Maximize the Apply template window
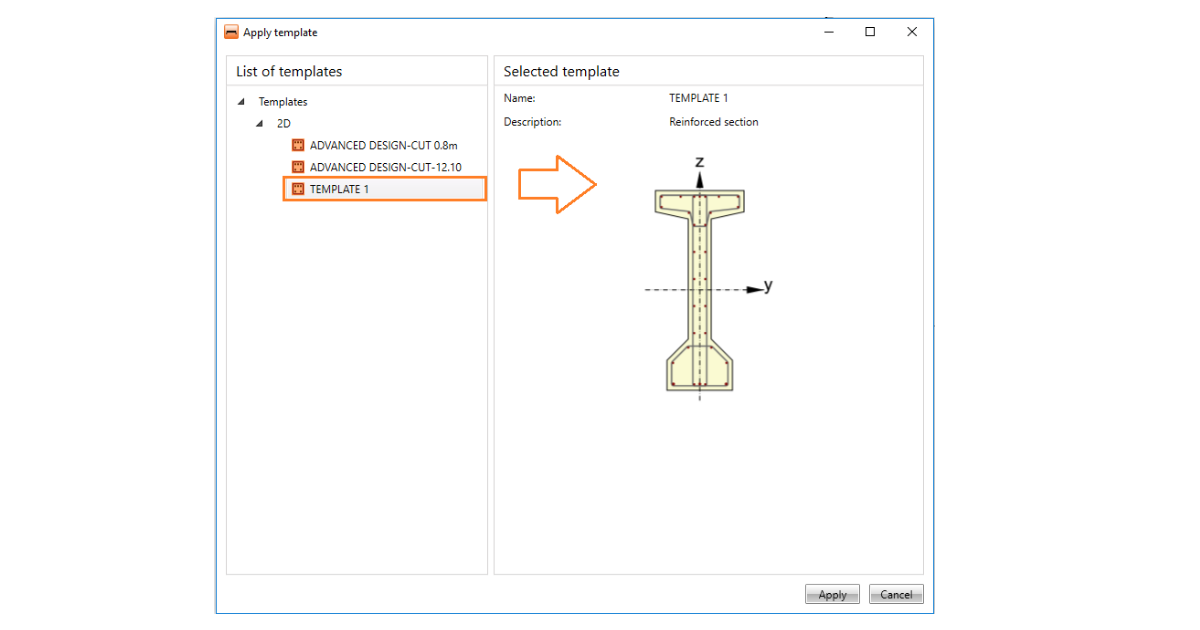Screen dimensions: 1200x630 [x=870, y=32]
